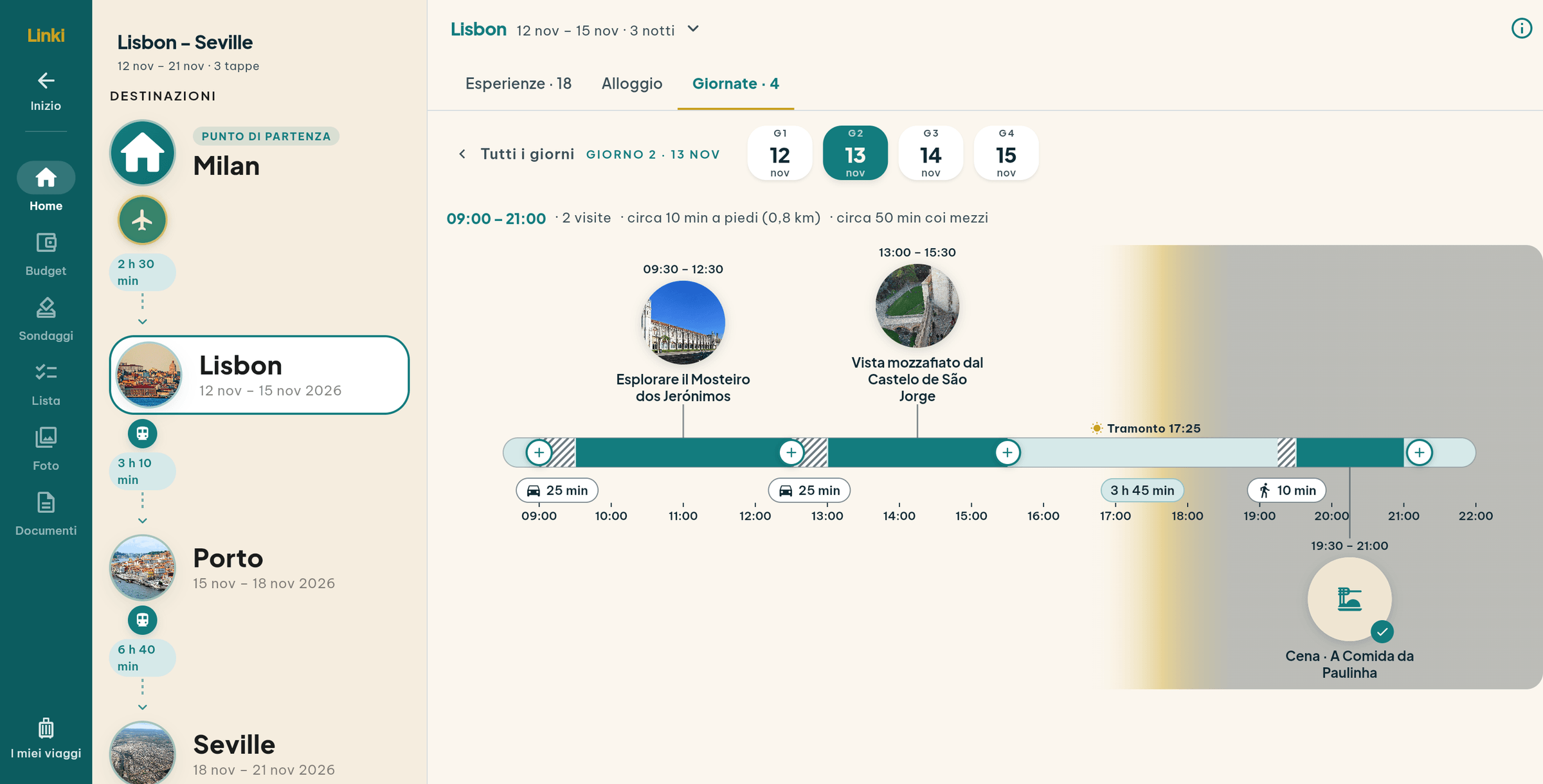
Task: Click Lisbon heading in top bar
Action: (478, 30)
